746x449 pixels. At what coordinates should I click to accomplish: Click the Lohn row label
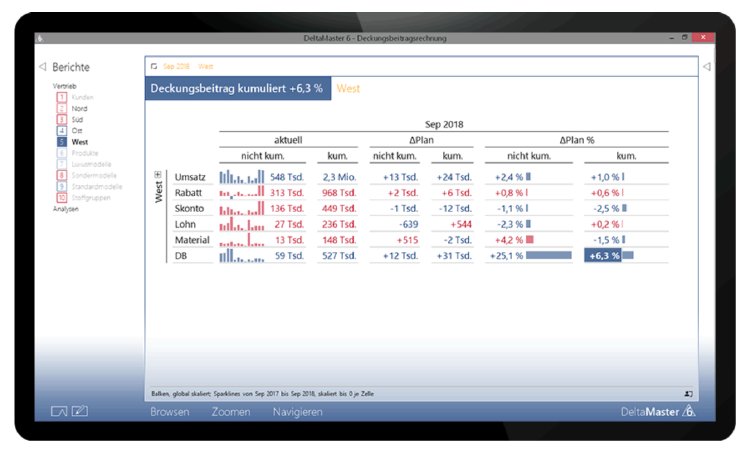point(185,224)
